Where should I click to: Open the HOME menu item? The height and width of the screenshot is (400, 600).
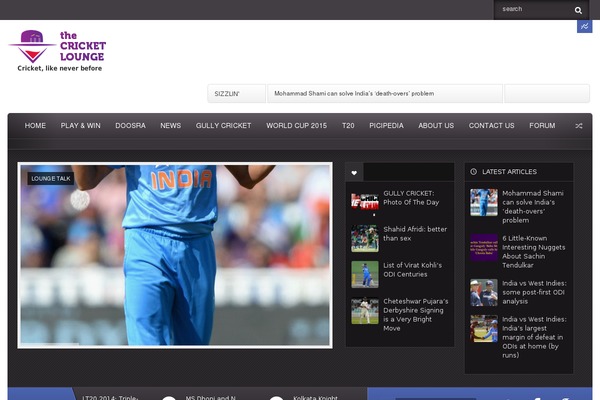point(35,126)
